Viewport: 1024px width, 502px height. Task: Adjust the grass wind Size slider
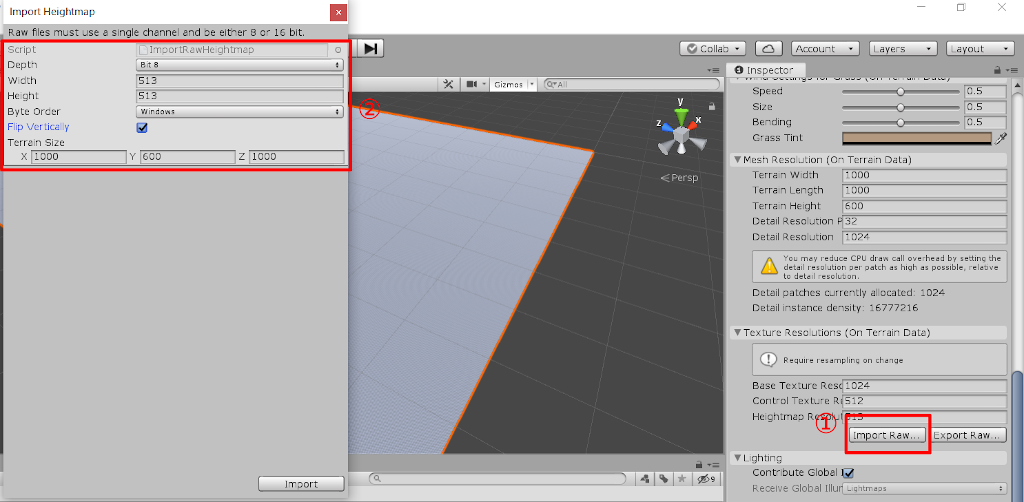click(901, 107)
